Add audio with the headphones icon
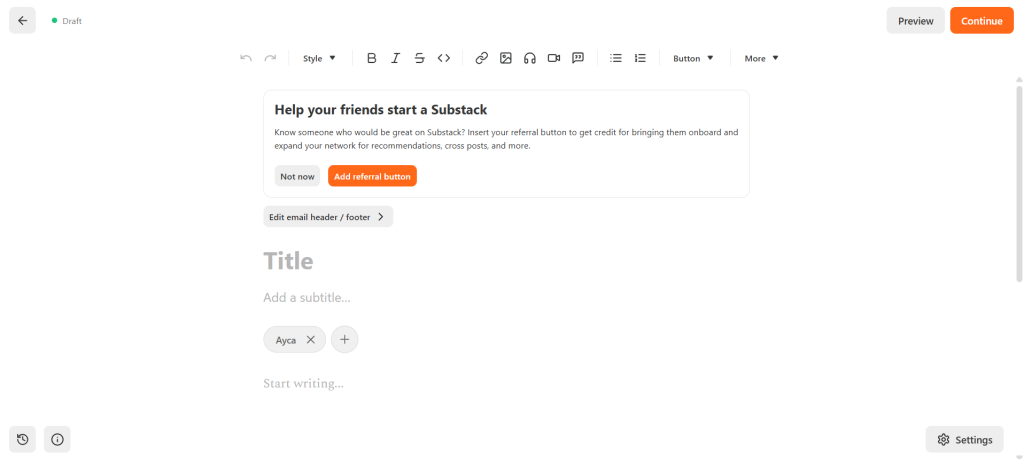The height and width of the screenshot is (459, 1024). 530,58
